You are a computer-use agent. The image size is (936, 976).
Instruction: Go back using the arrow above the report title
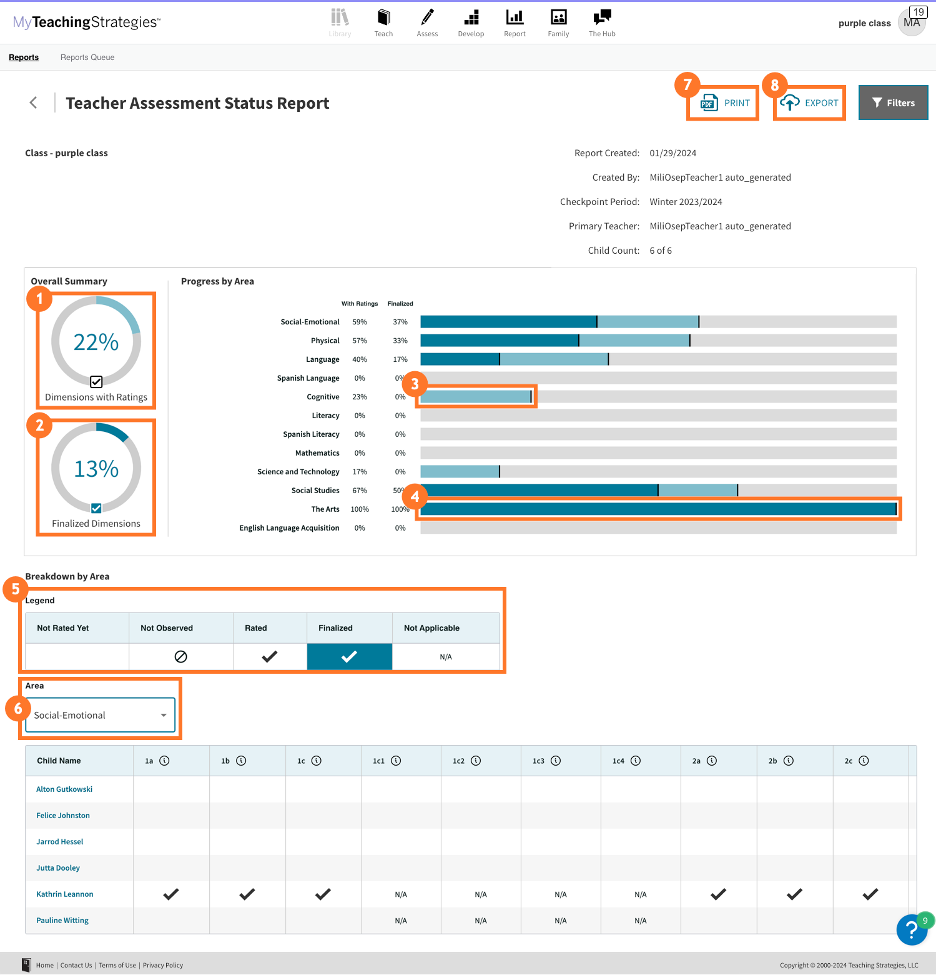(33, 102)
